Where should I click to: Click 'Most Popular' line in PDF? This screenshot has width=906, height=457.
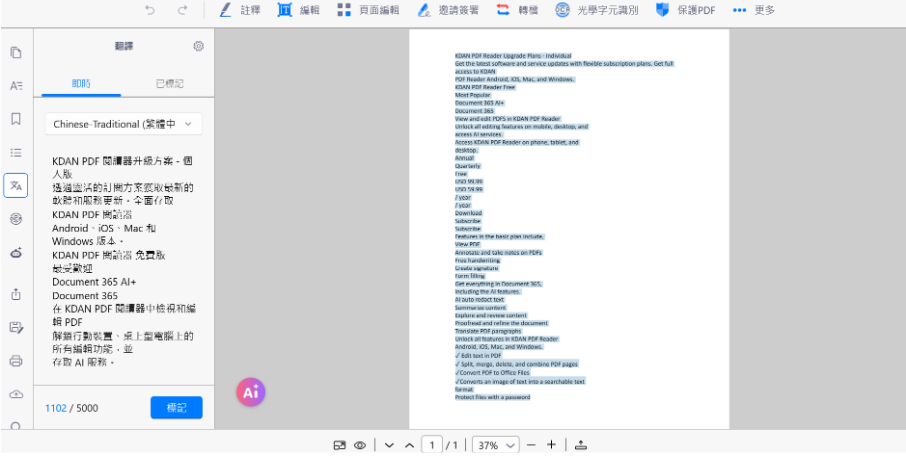coord(472,95)
